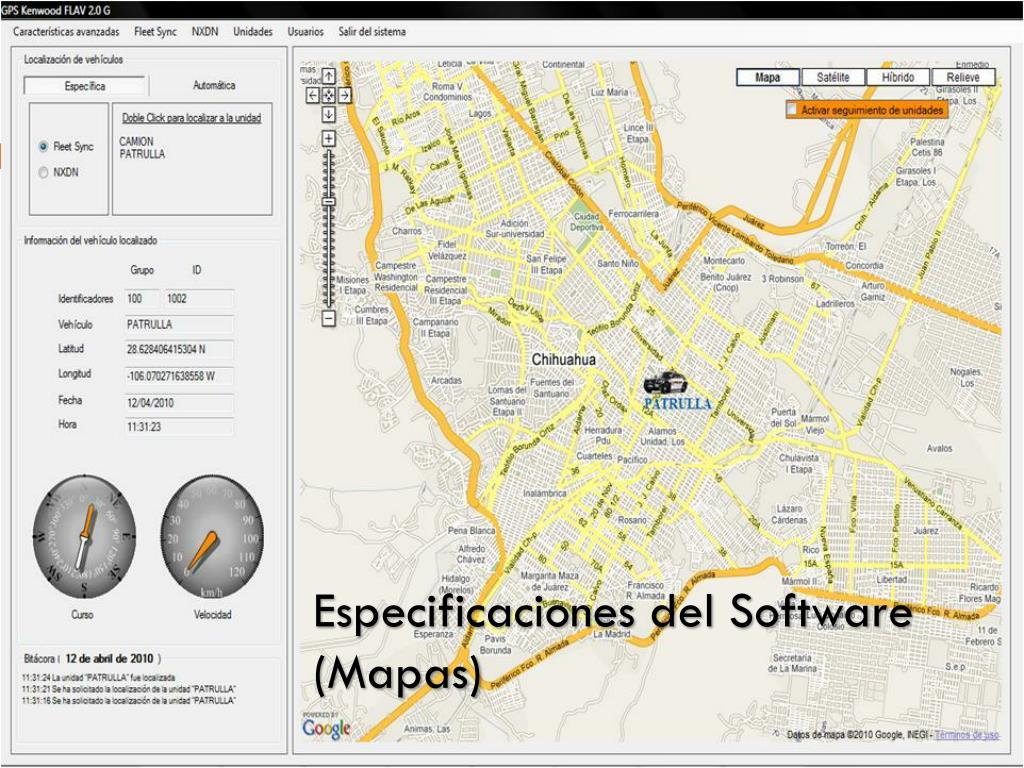Click the Velocidad speedometer gauge
This screenshot has height=768, width=1024.
(x=212, y=537)
